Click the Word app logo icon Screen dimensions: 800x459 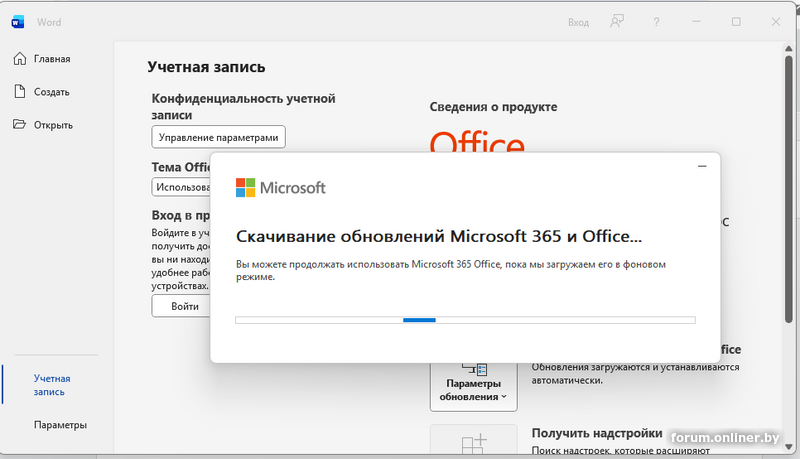coord(18,22)
